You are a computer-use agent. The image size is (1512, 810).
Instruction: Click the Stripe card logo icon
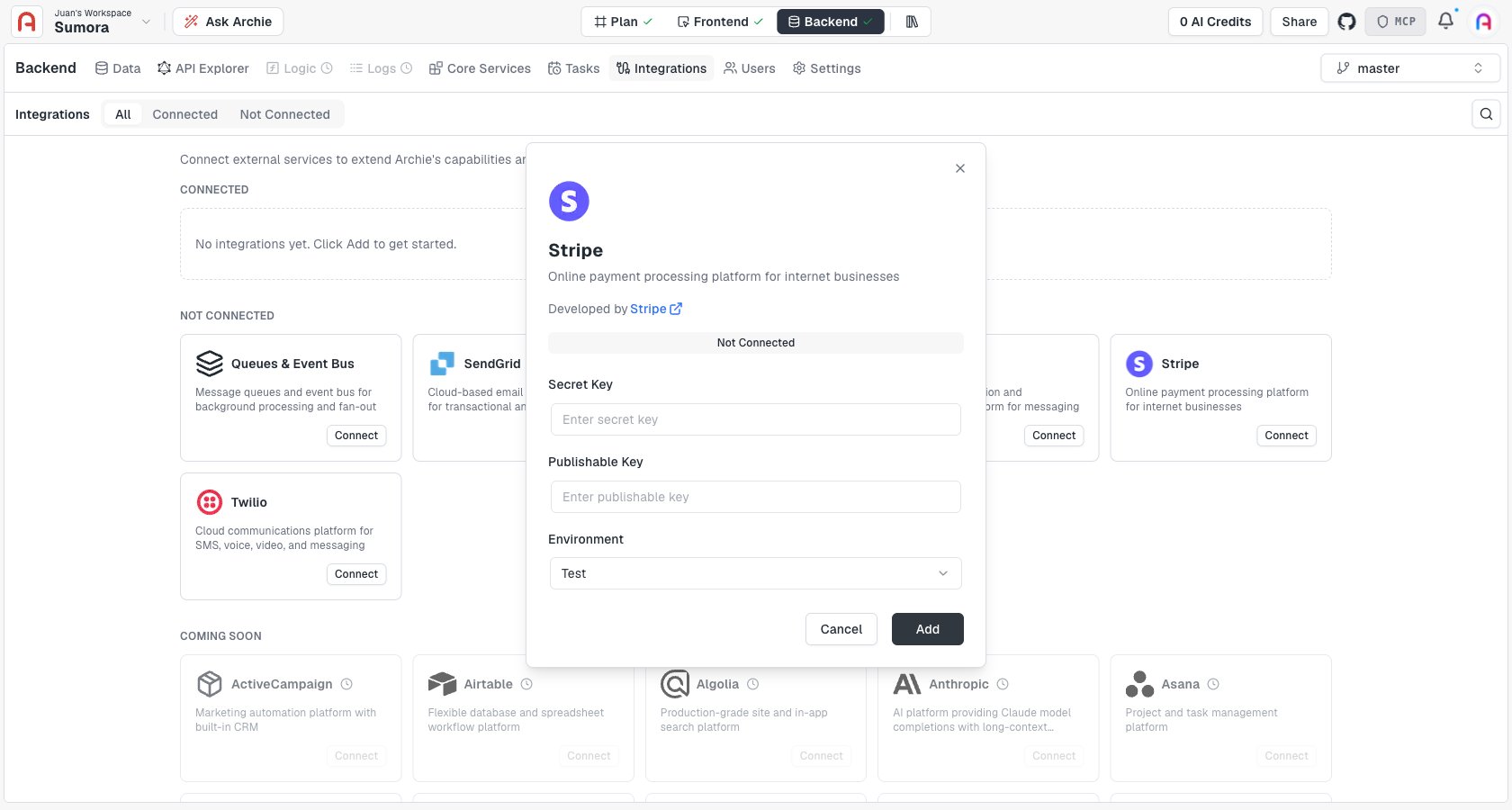[1139, 364]
